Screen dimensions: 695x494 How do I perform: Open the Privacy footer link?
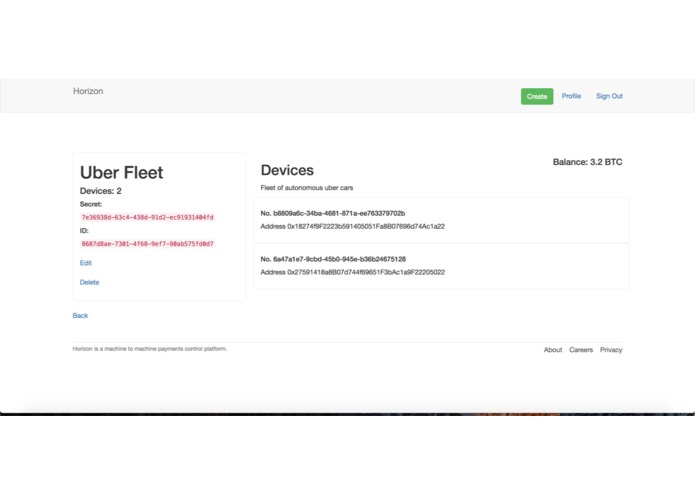click(x=611, y=350)
